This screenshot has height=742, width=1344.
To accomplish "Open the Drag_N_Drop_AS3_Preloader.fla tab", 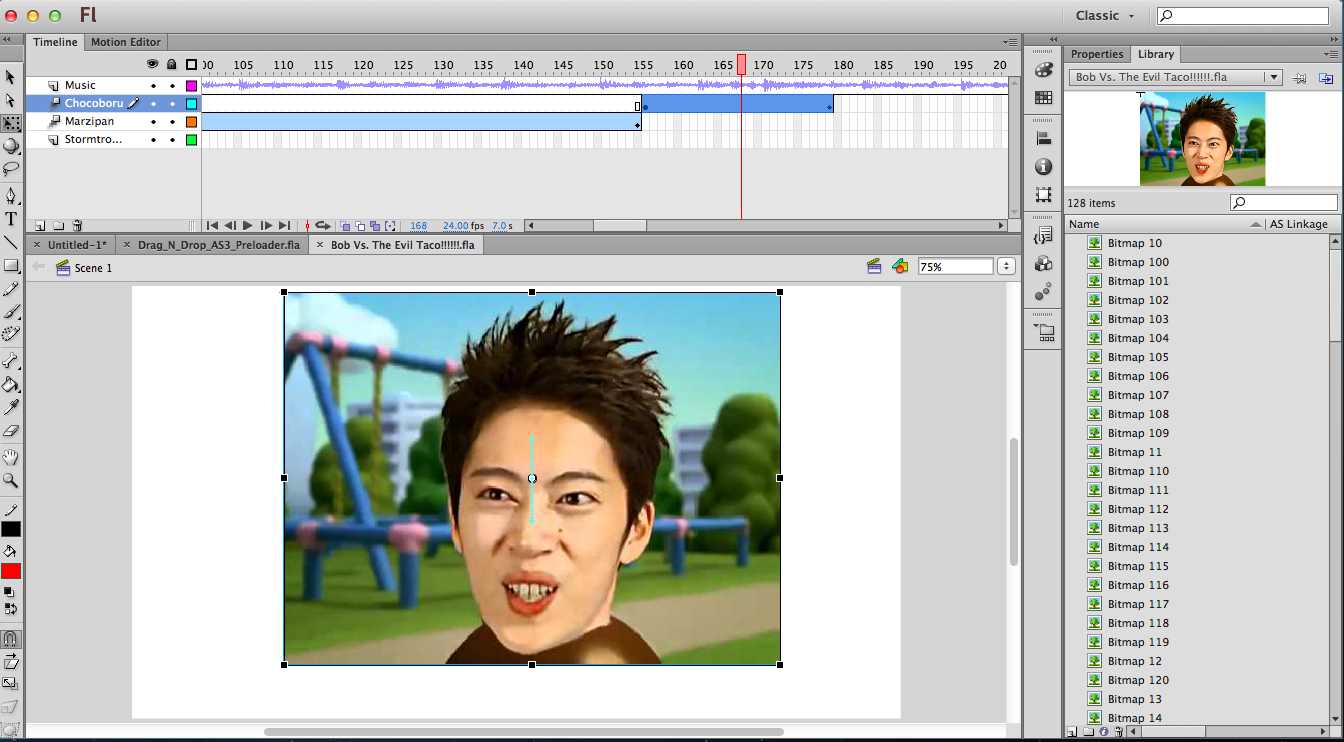I will 218,244.
